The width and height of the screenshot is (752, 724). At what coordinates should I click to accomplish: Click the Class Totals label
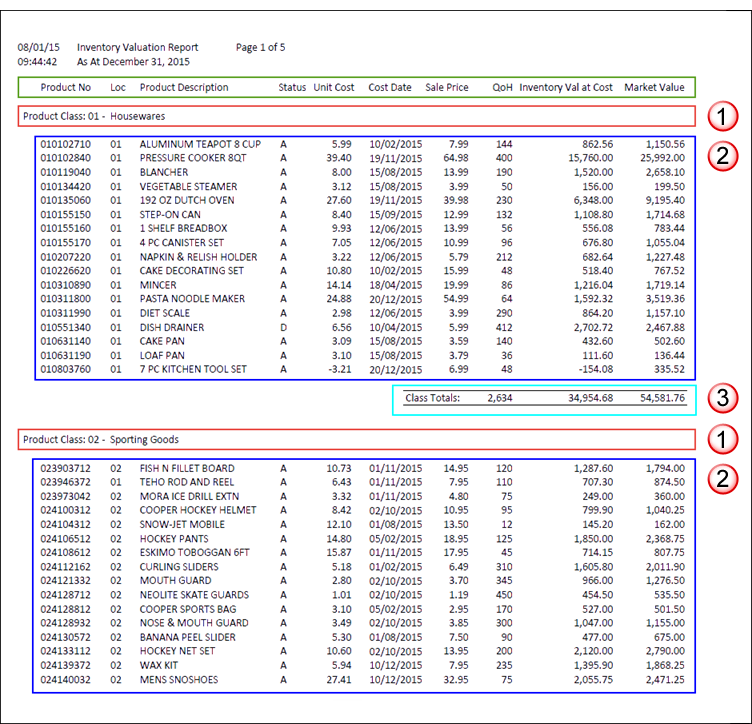coord(432,398)
